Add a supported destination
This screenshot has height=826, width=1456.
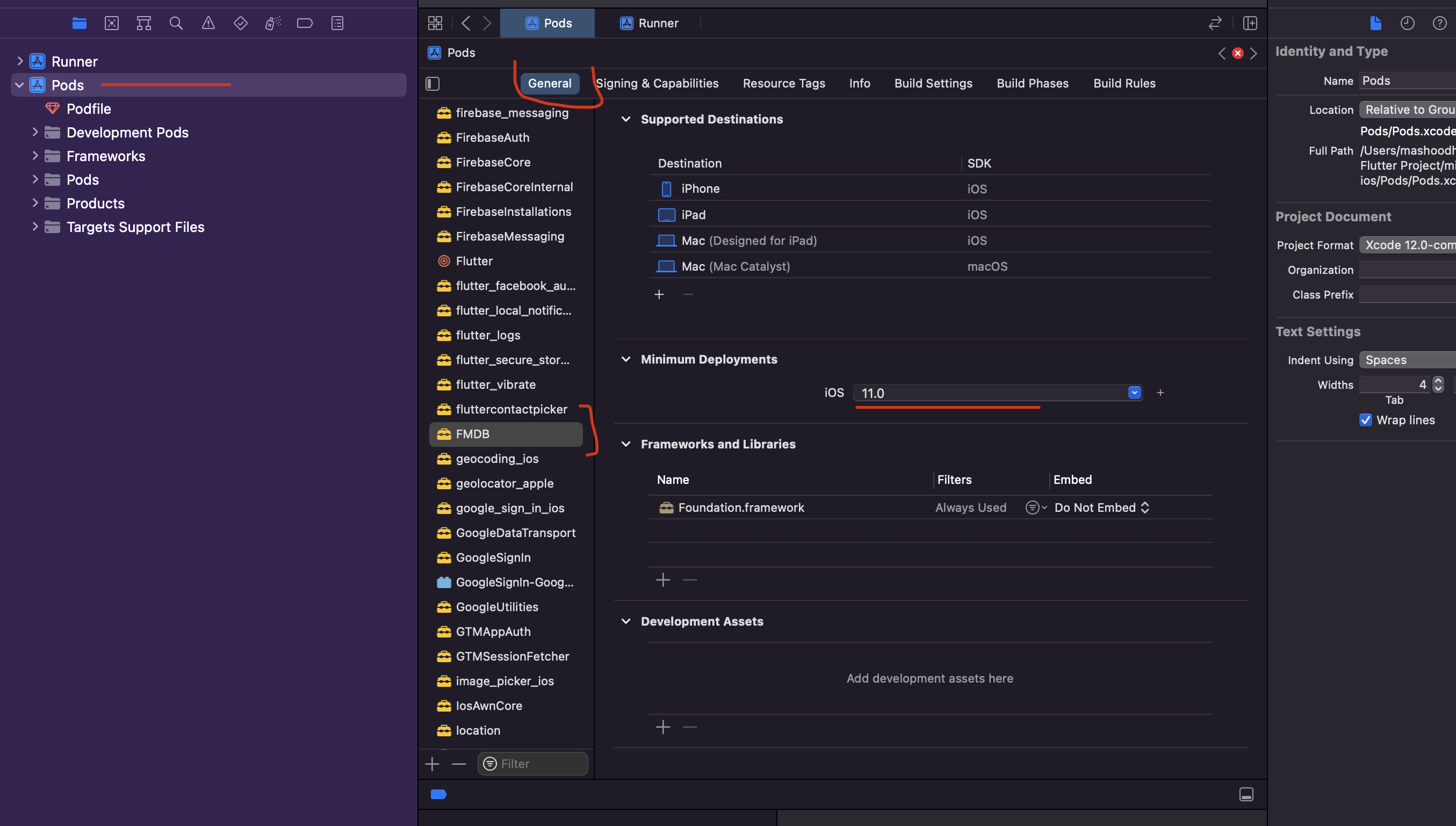click(x=659, y=294)
